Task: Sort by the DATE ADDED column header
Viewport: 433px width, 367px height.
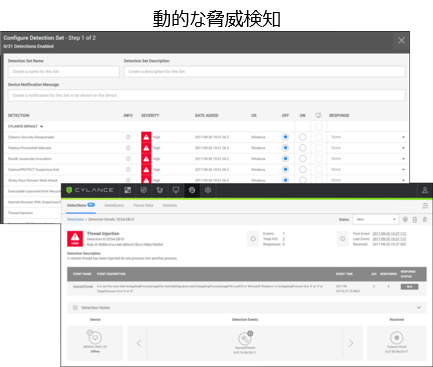Action: (207, 115)
